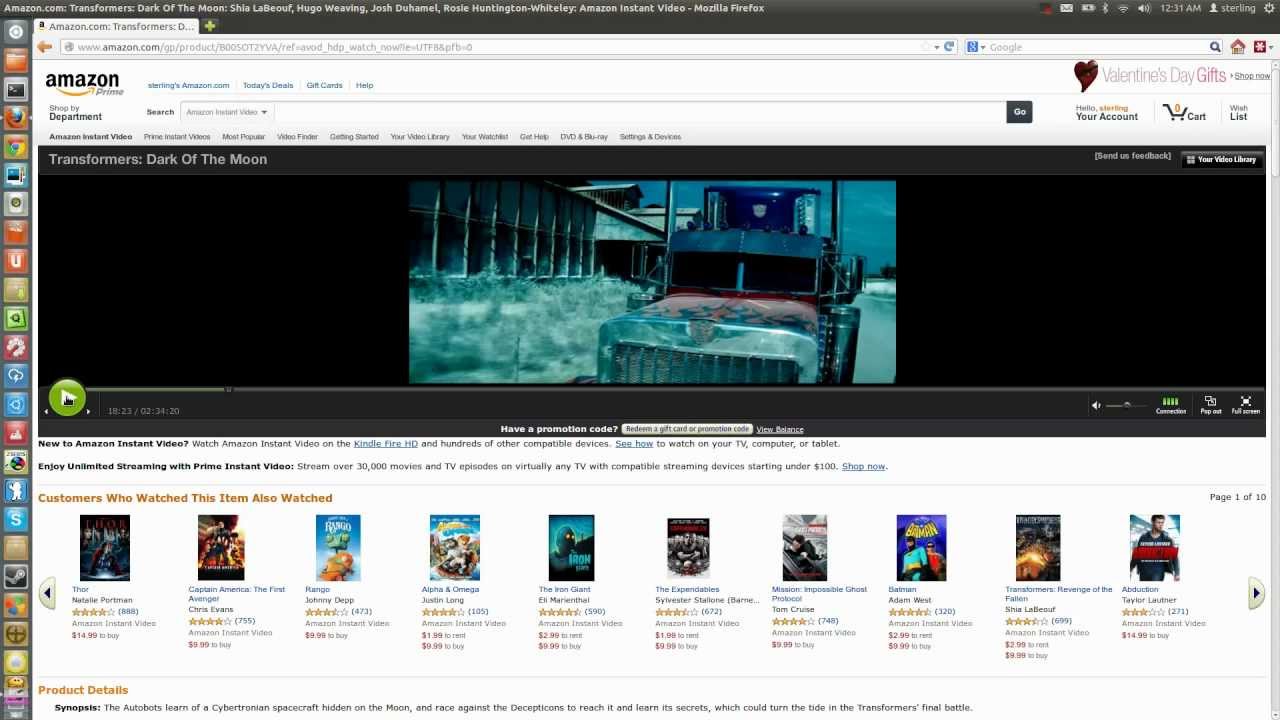
Task: Open sterling's Amazon.com link
Action: click(188, 85)
